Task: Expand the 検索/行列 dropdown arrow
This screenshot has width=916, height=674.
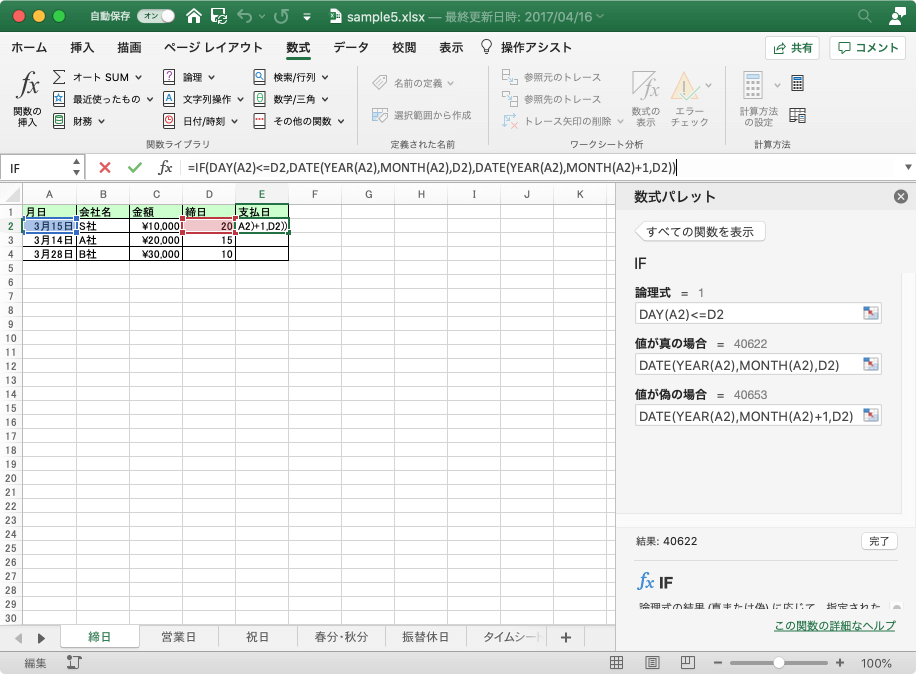Action: click(x=325, y=77)
